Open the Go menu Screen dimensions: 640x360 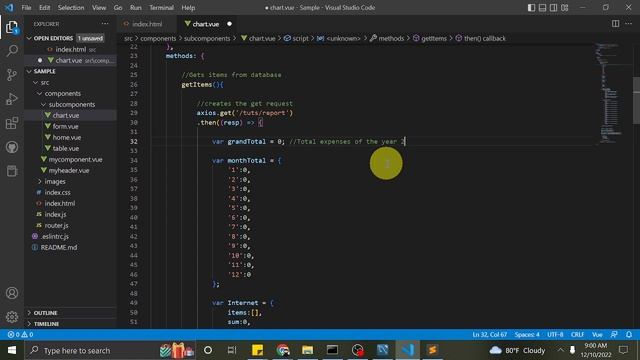click(x=118, y=8)
